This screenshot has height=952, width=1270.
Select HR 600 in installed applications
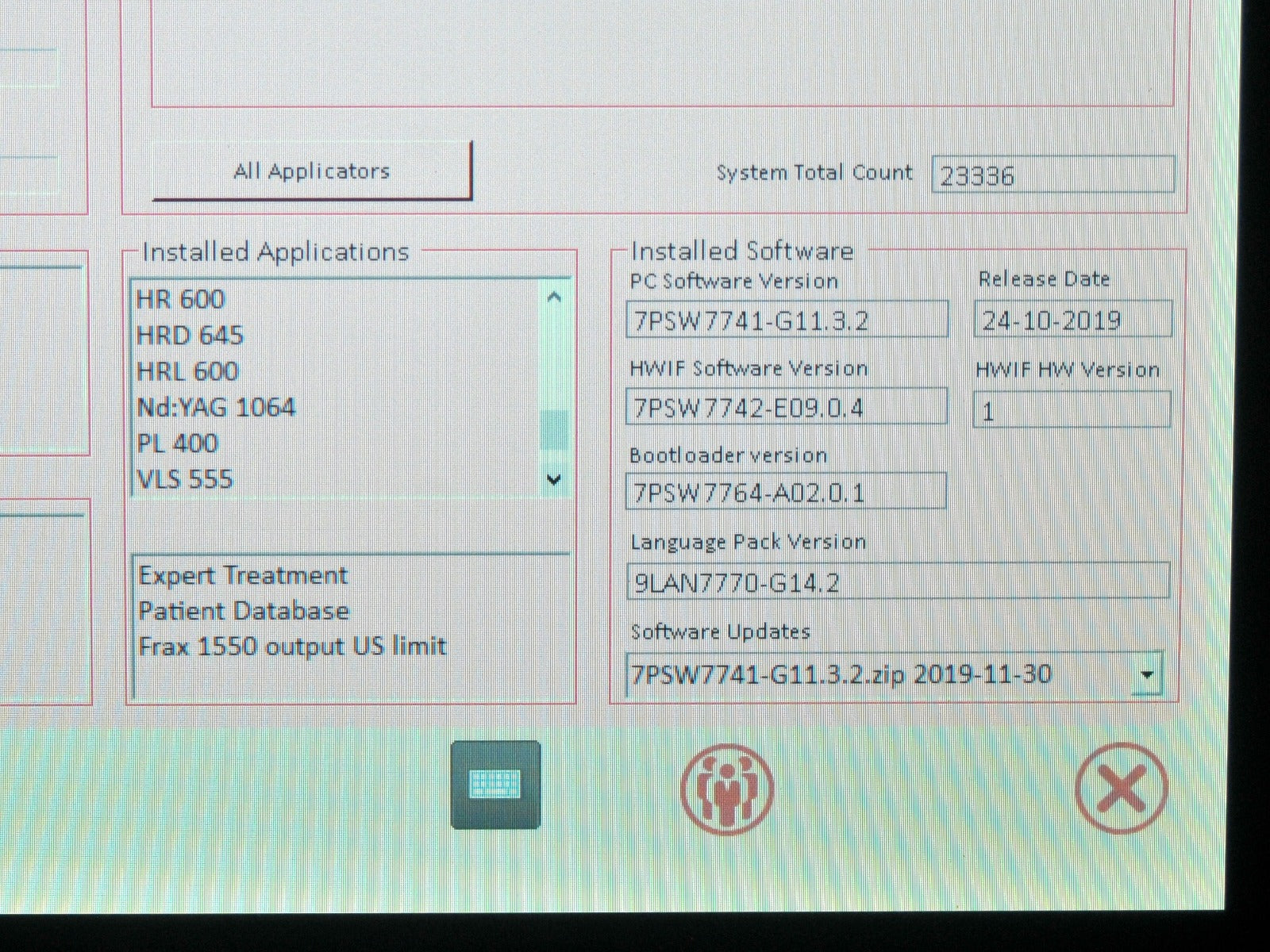181,299
